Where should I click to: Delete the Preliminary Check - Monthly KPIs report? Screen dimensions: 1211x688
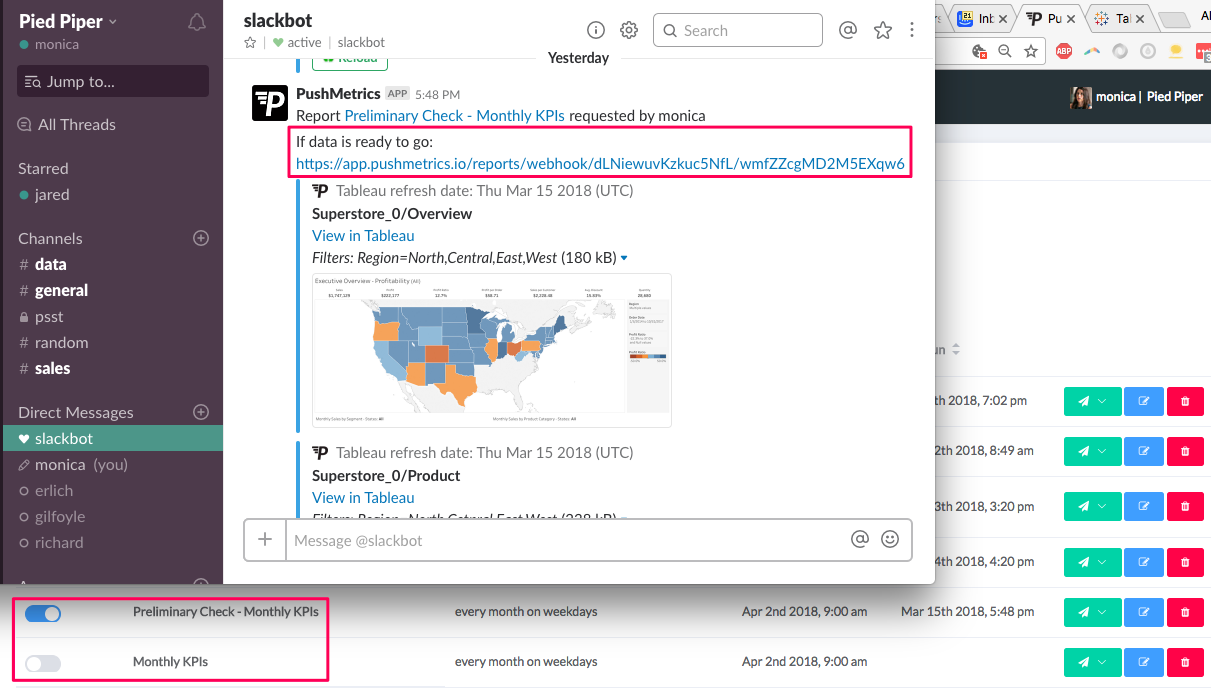1185,612
